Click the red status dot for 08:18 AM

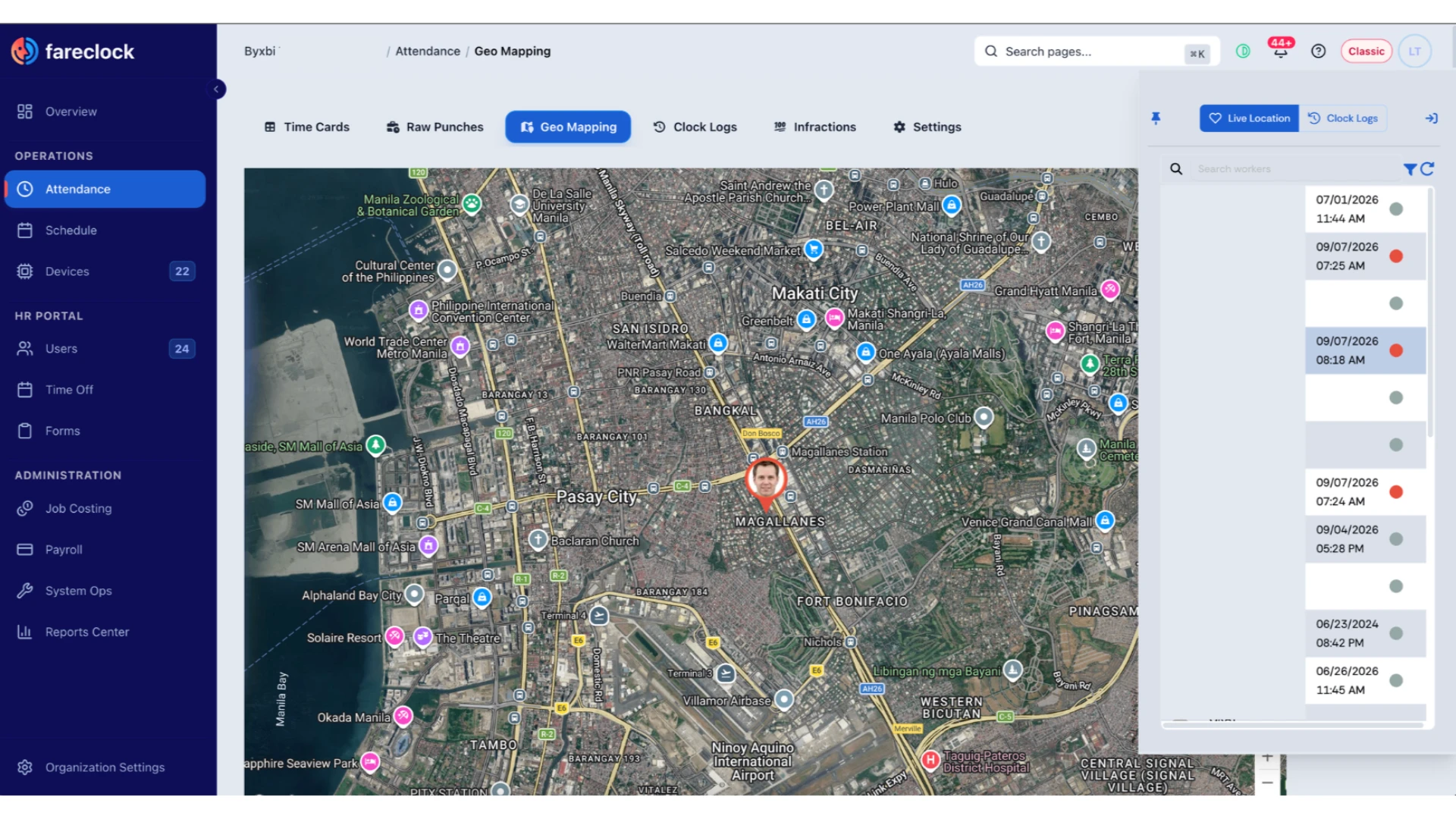(x=1396, y=350)
